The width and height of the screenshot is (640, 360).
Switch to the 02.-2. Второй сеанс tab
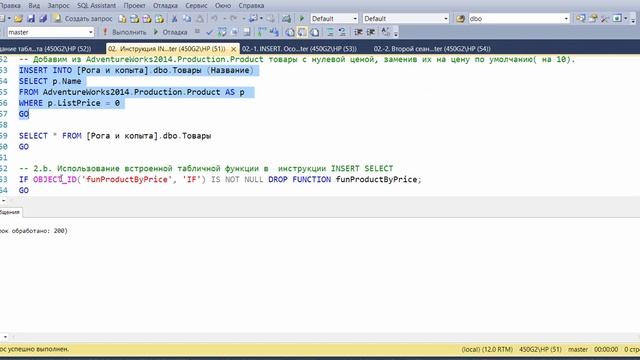(432, 49)
